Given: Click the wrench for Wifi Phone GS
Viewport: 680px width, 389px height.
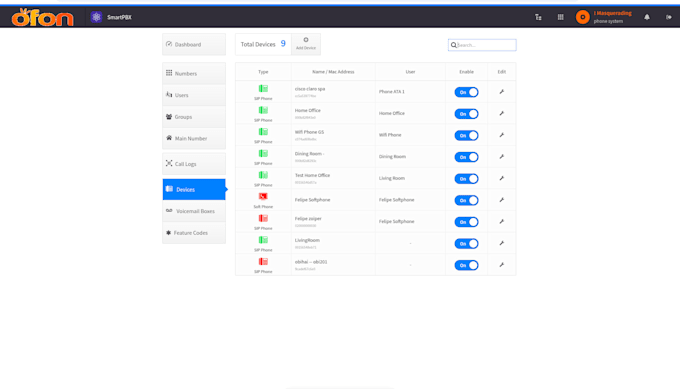Looking at the screenshot, I should click(501, 135).
